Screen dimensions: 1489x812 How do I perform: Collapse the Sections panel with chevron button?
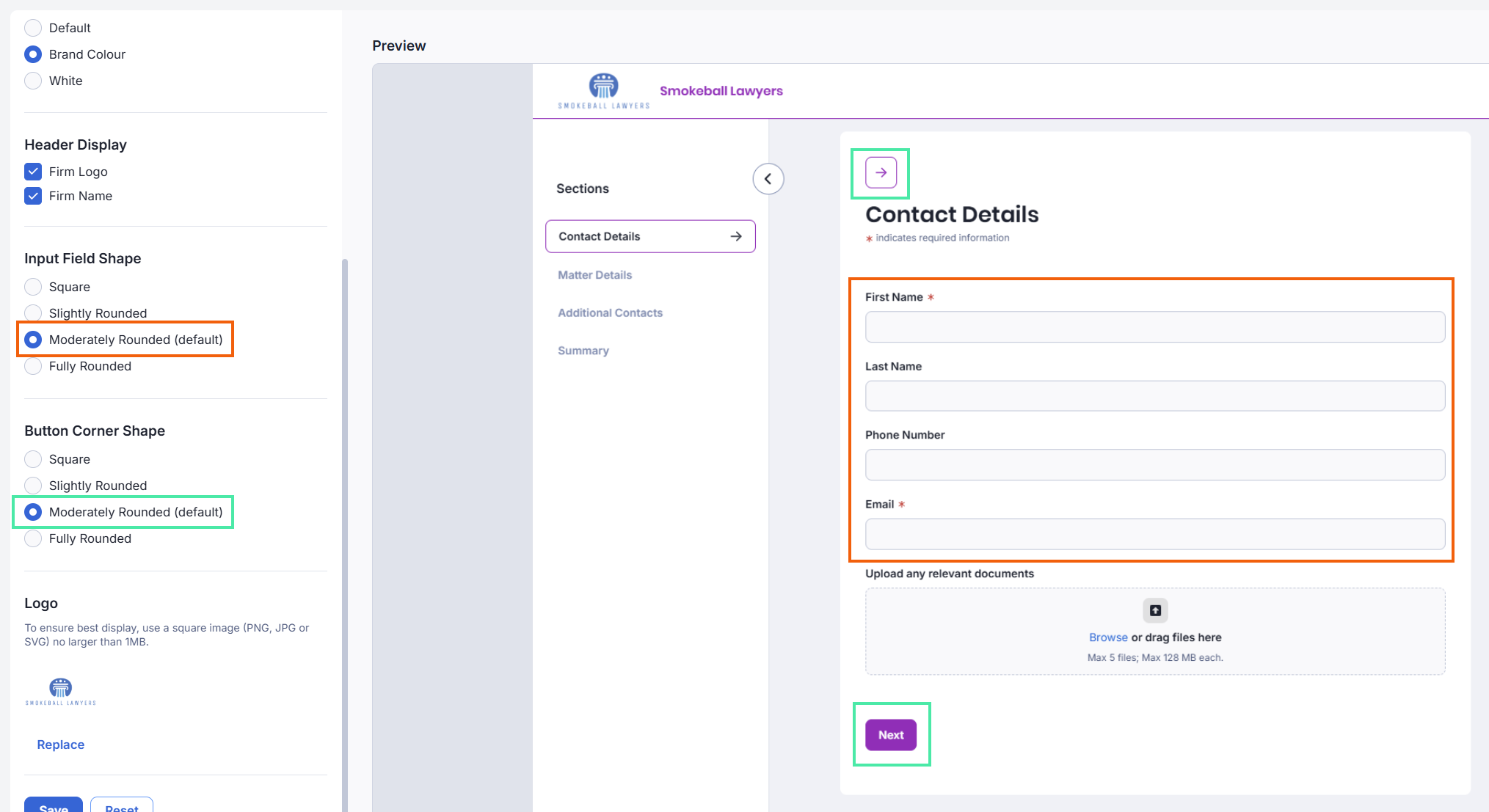pos(768,178)
